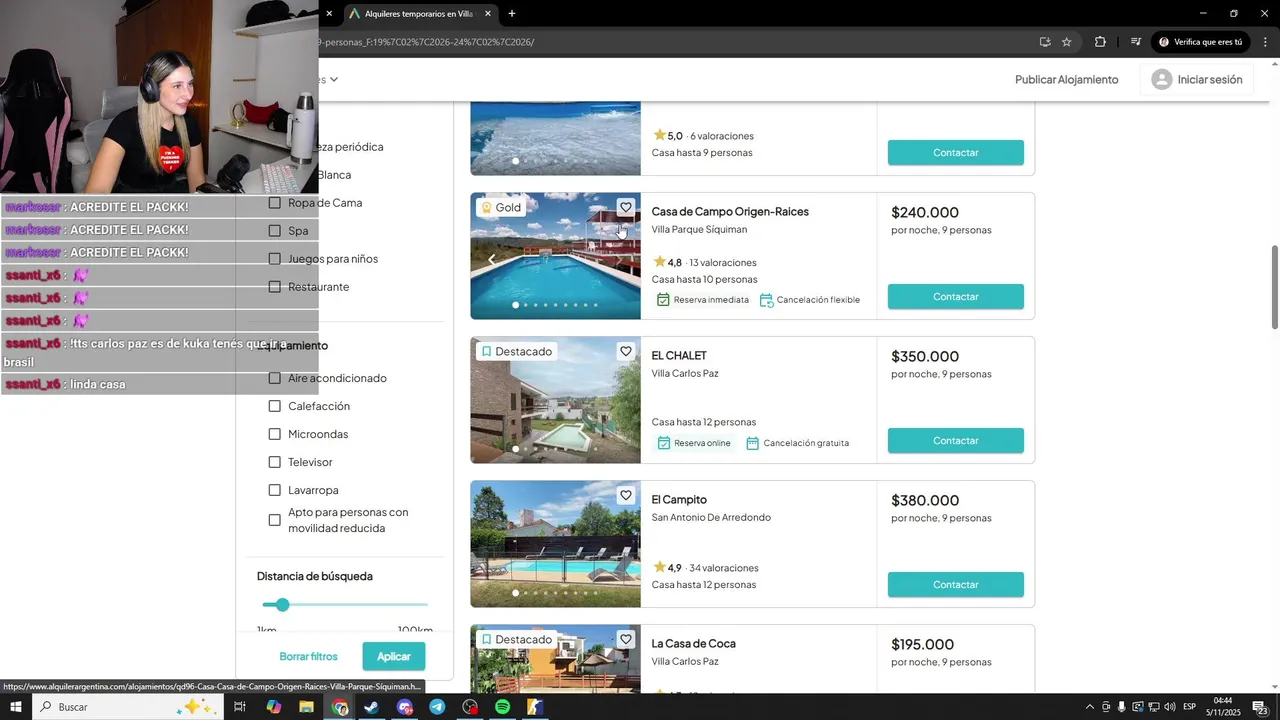Image resolution: width=1280 pixels, height=720 pixels.
Task: Click the browser address bar URL
Action: 428,42
